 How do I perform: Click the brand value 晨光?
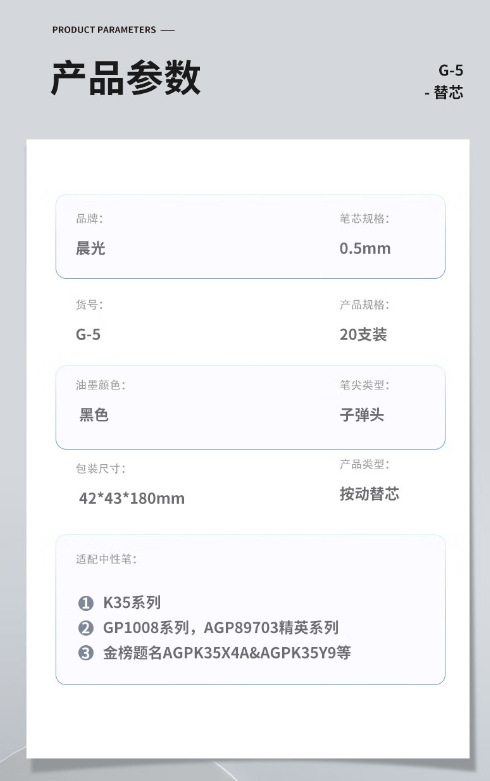click(x=90, y=248)
